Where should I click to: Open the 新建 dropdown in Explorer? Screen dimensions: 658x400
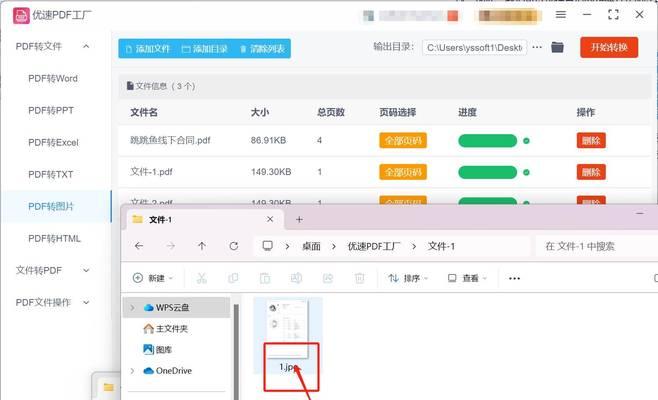click(x=153, y=278)
